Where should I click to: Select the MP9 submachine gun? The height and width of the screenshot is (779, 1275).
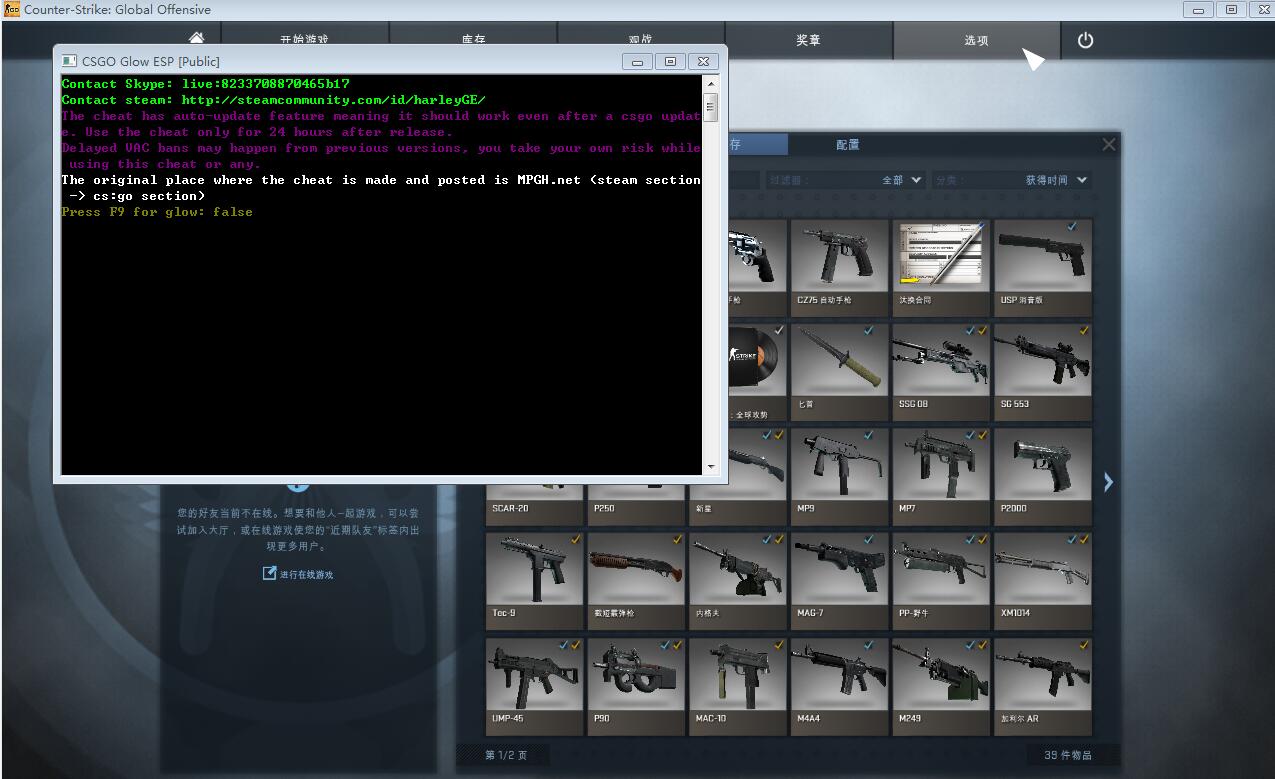(839, 476)
